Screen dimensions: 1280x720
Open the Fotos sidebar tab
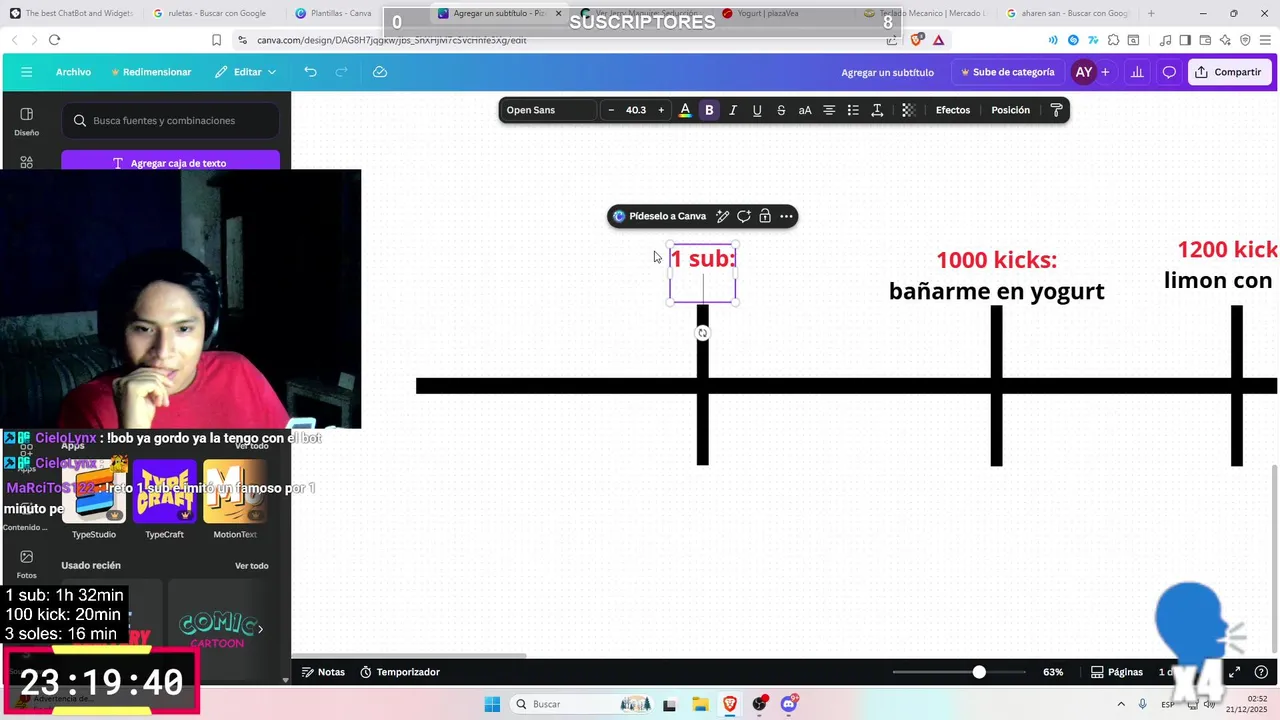click(x=27, y=564)
